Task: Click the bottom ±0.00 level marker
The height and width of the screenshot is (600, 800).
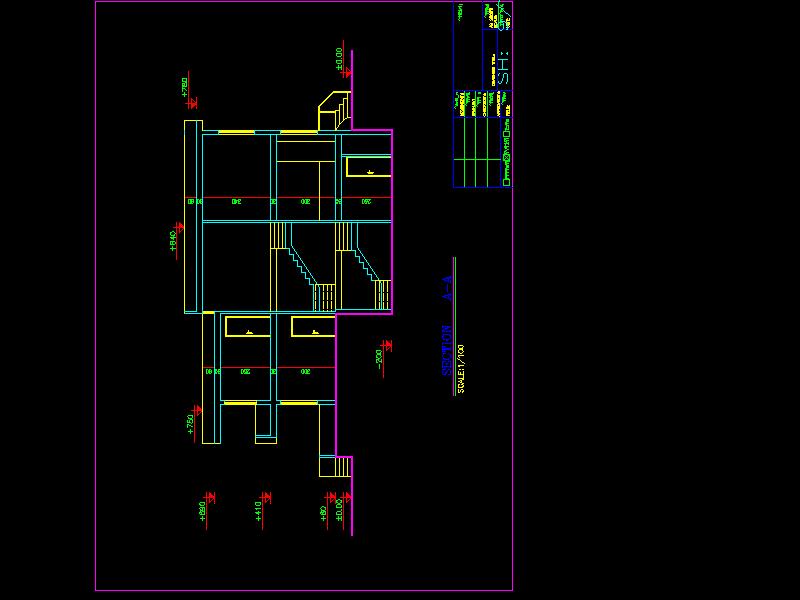Action: coord(343,509)
